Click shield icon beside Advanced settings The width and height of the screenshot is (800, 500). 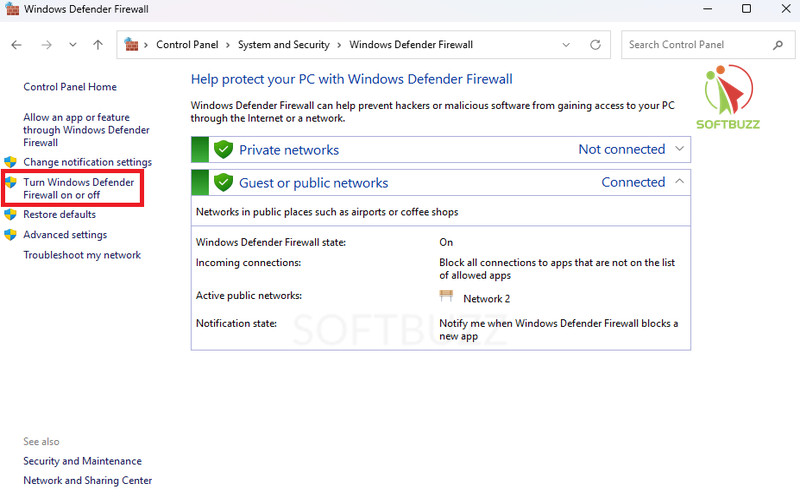[x=10, y=235]
